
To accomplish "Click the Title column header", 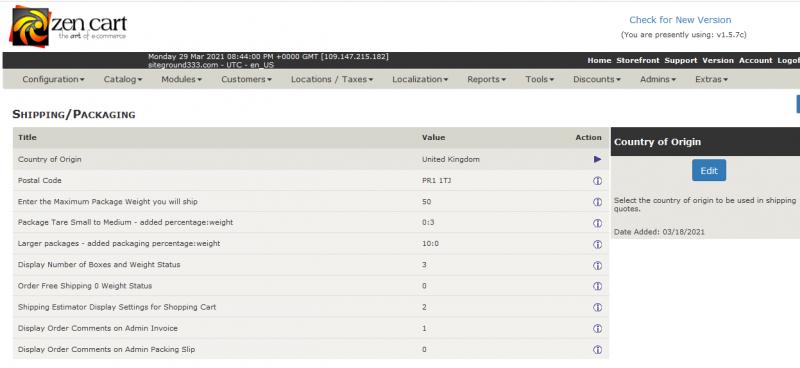I will (x=27, y=137).
